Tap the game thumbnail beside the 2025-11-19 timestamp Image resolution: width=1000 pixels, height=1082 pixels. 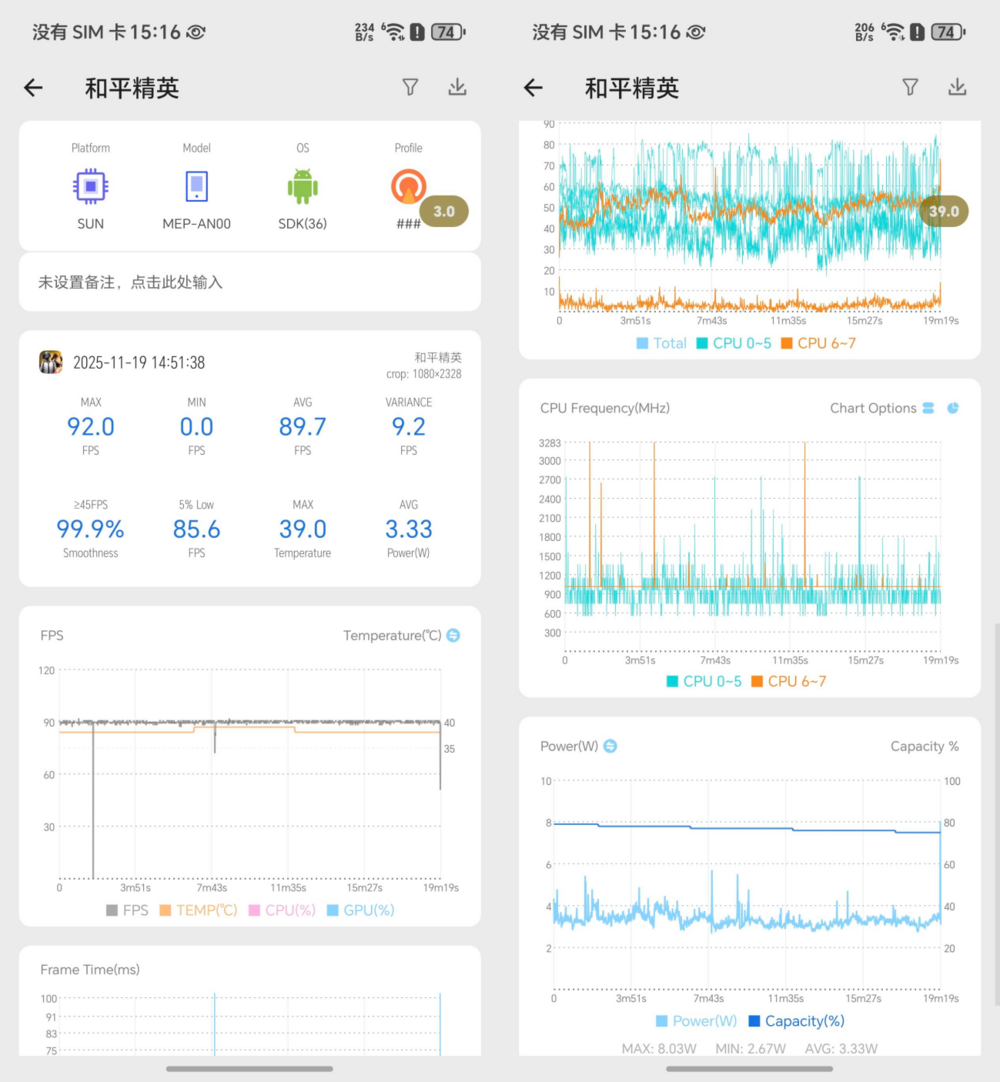(51, 362)
